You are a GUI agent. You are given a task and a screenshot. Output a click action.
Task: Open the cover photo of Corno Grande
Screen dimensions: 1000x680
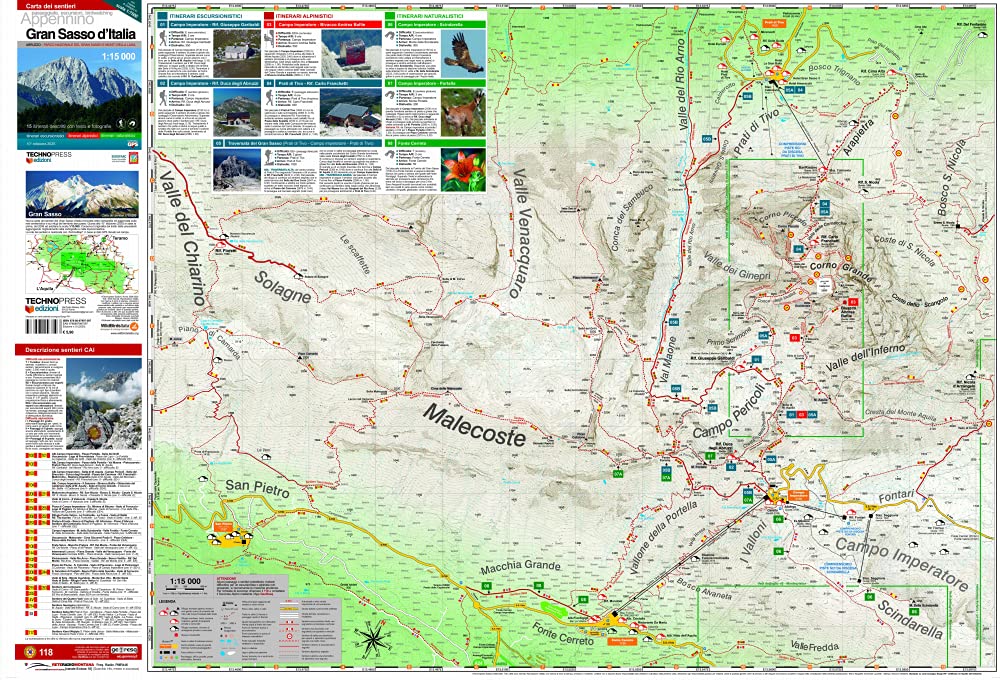pyautogui.click(x=80, y=89)
